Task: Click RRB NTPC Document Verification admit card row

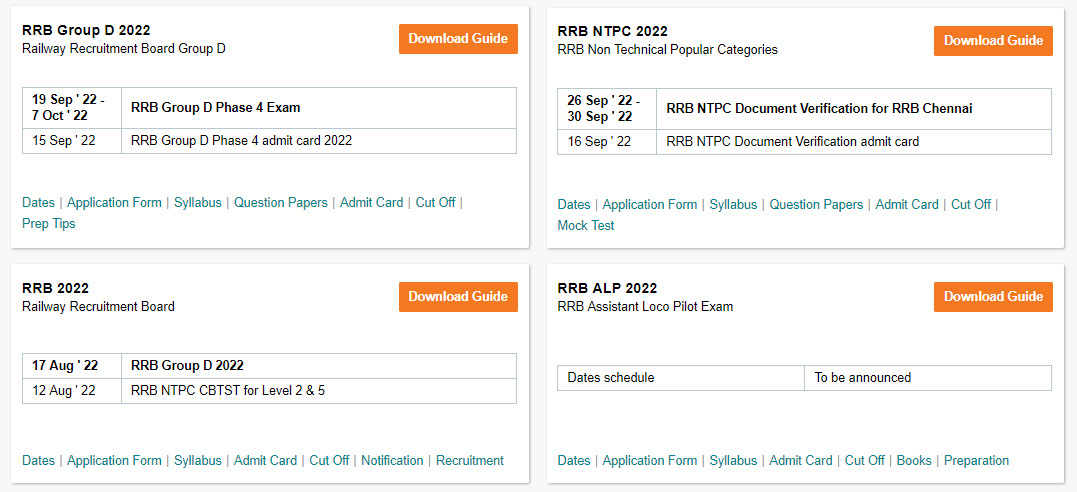Action: pos(792,142)
